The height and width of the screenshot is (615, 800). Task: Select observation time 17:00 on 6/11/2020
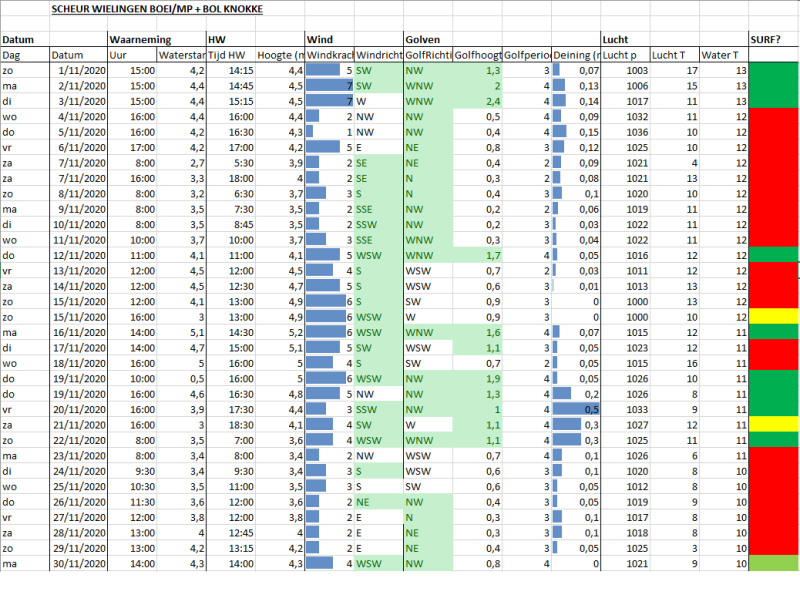[x=132, y=147]
